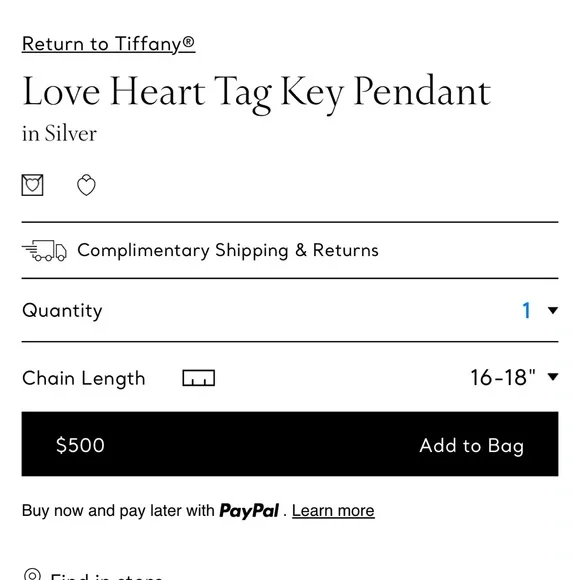The image size is (580, 580).
Task: Open the Return to Tiffany® collection link
Action: (x=108, y=44)
